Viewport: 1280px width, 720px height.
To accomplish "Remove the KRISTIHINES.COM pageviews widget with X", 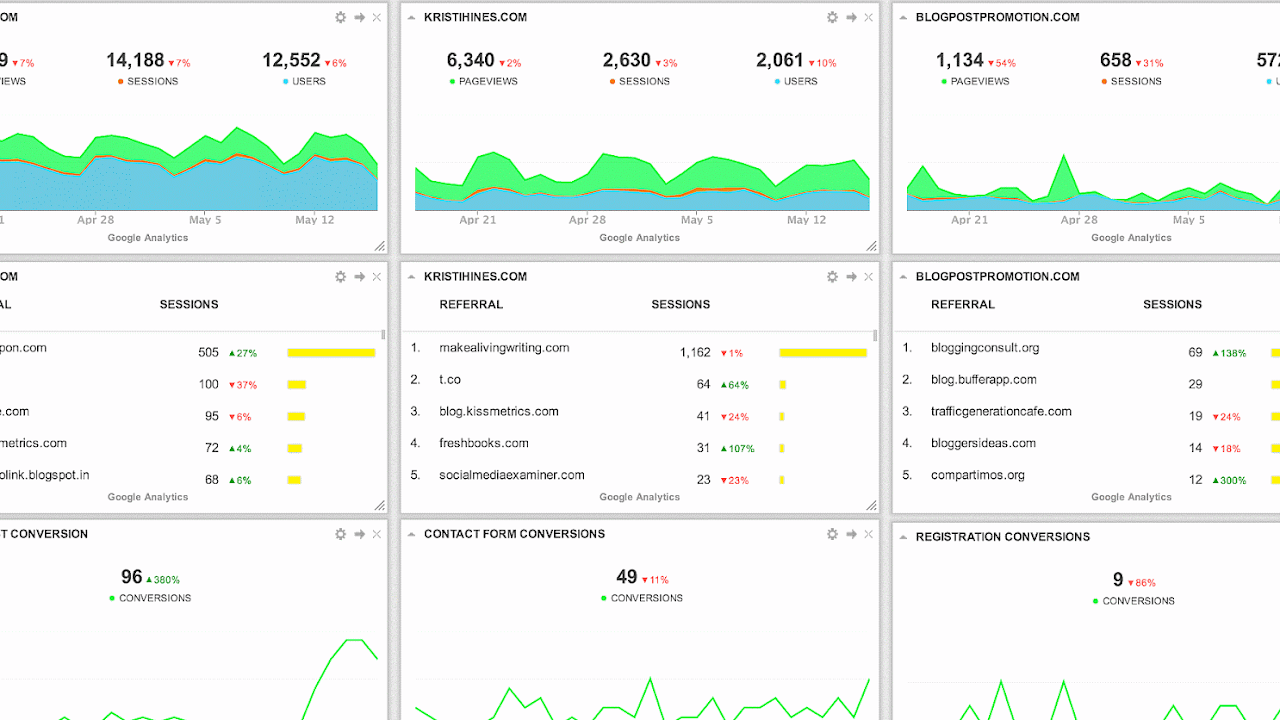I will (868, 17).
